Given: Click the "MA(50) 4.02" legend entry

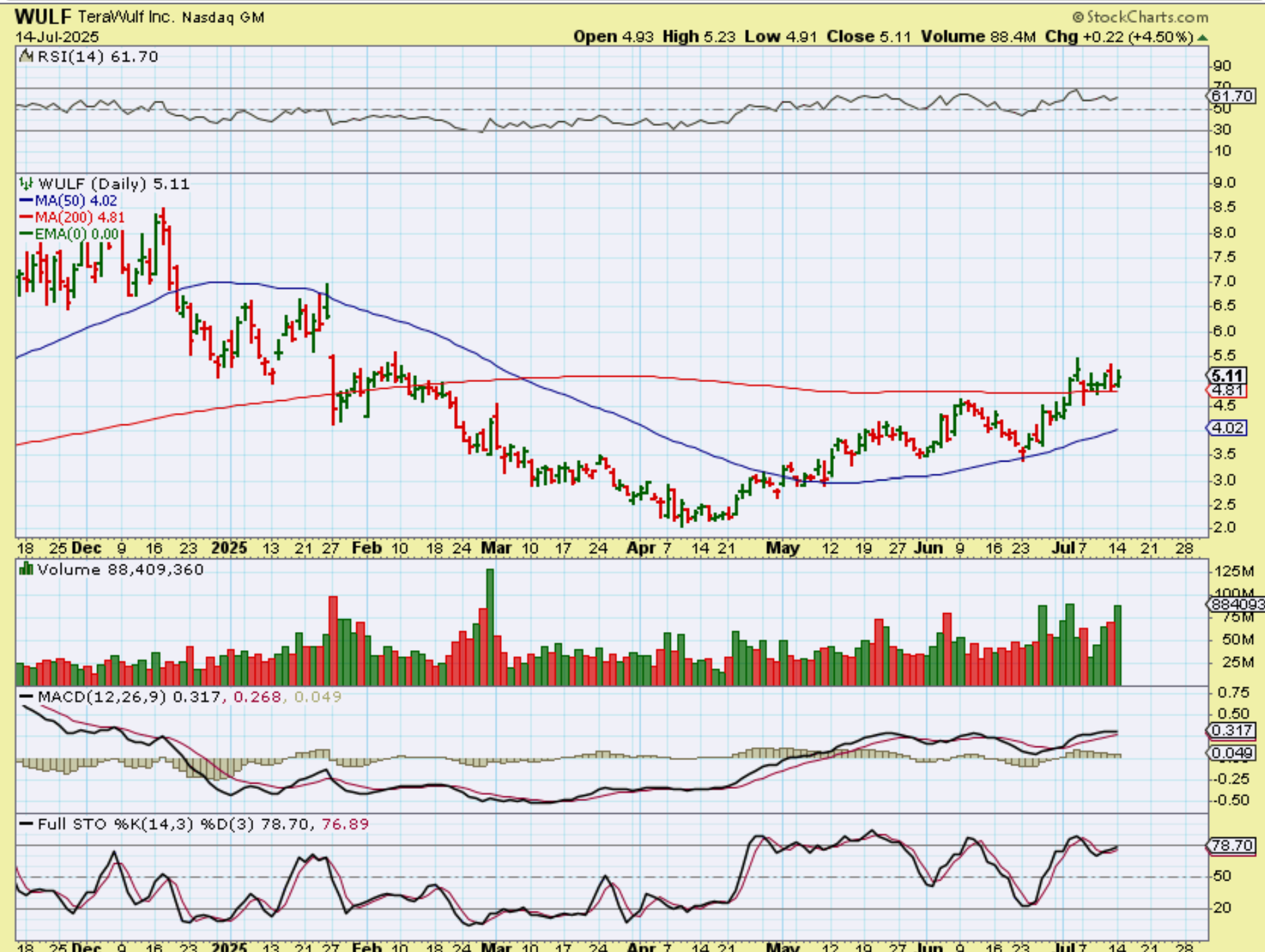Looking at the screenshot, I should tap(76, 201).
